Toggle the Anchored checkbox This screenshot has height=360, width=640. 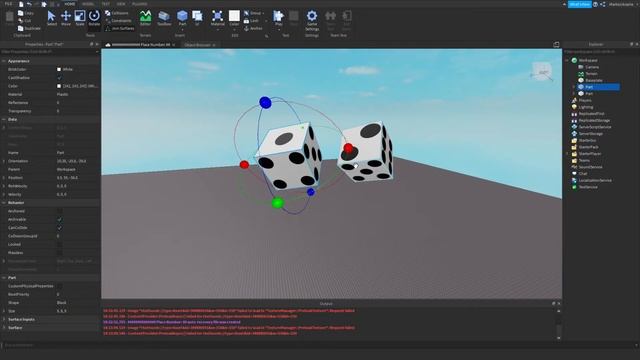[x=60, y=211]
